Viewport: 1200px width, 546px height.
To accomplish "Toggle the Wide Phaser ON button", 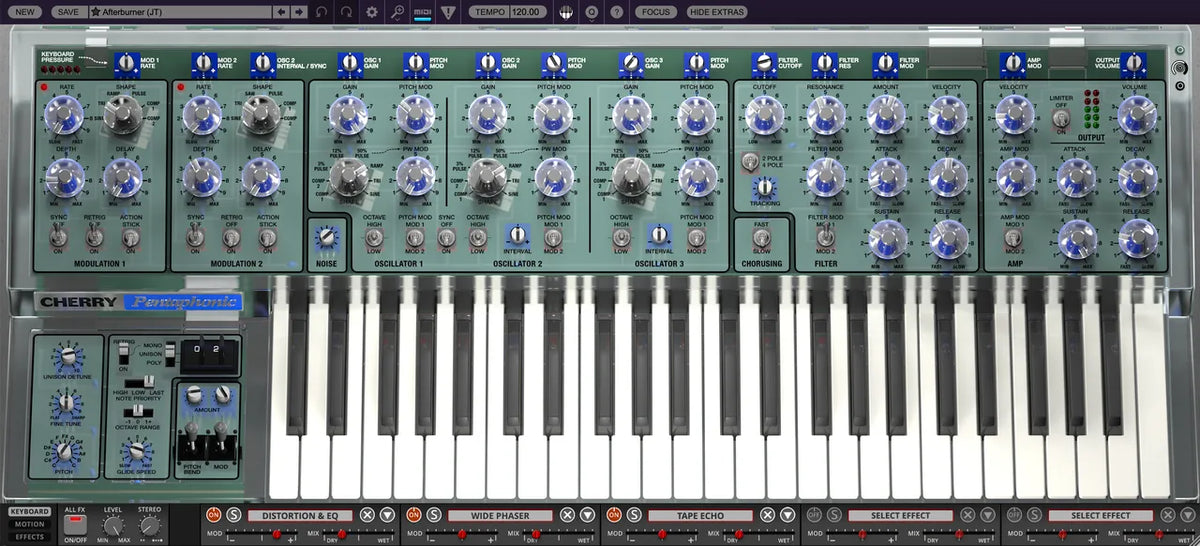I will coord(413,515).
